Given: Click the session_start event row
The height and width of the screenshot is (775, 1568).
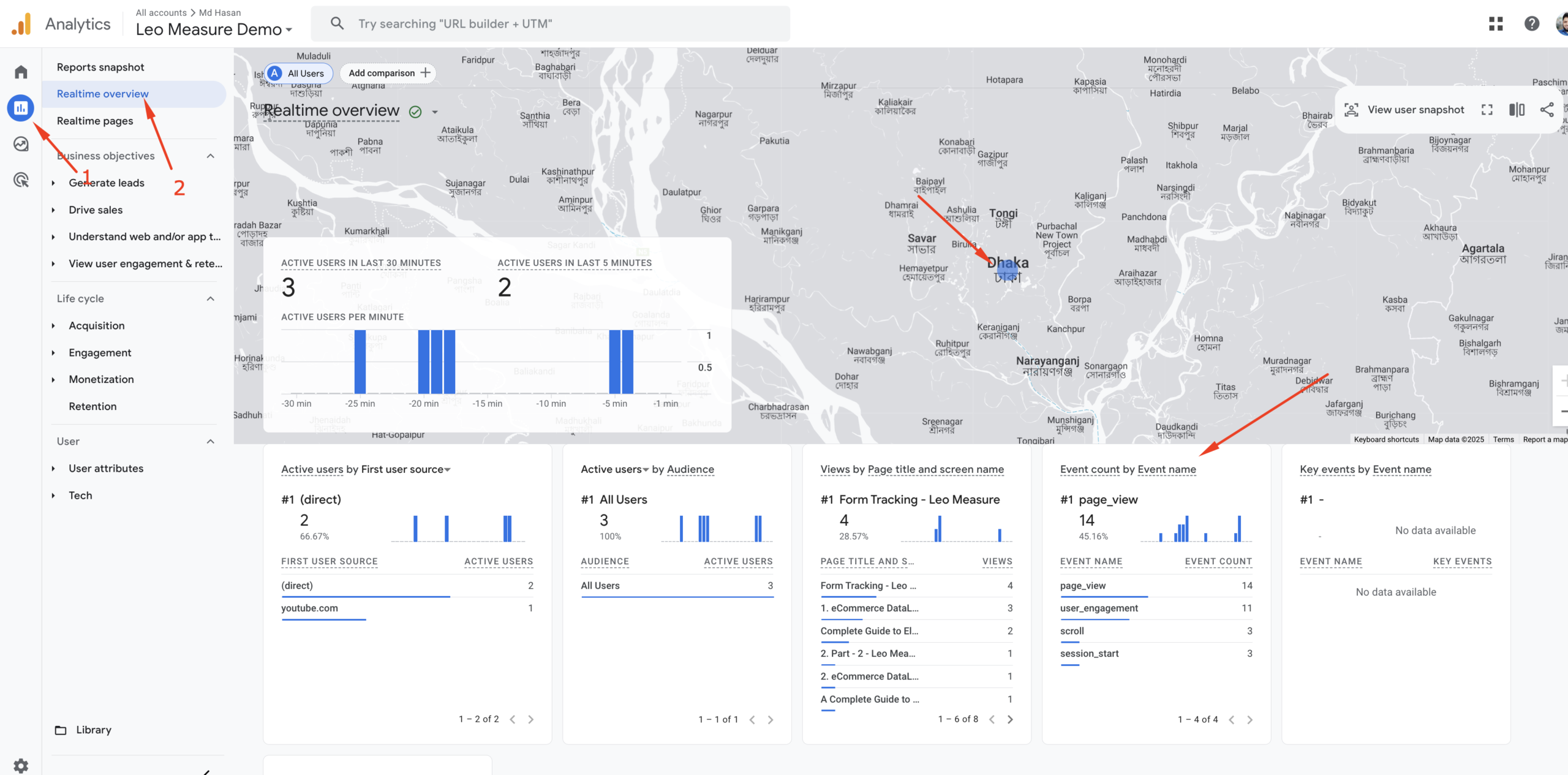Looking at the screenshot, I should (1156, 654).
